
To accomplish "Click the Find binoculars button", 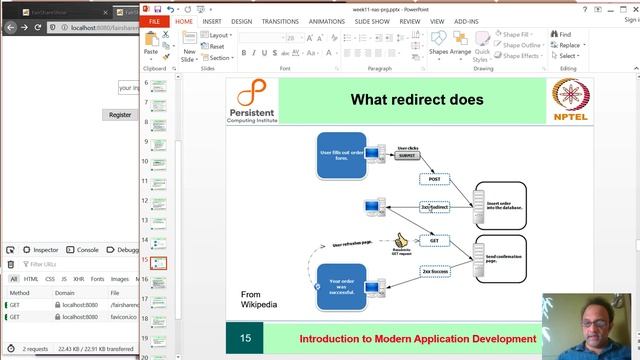I will click(x=561, y=34).
